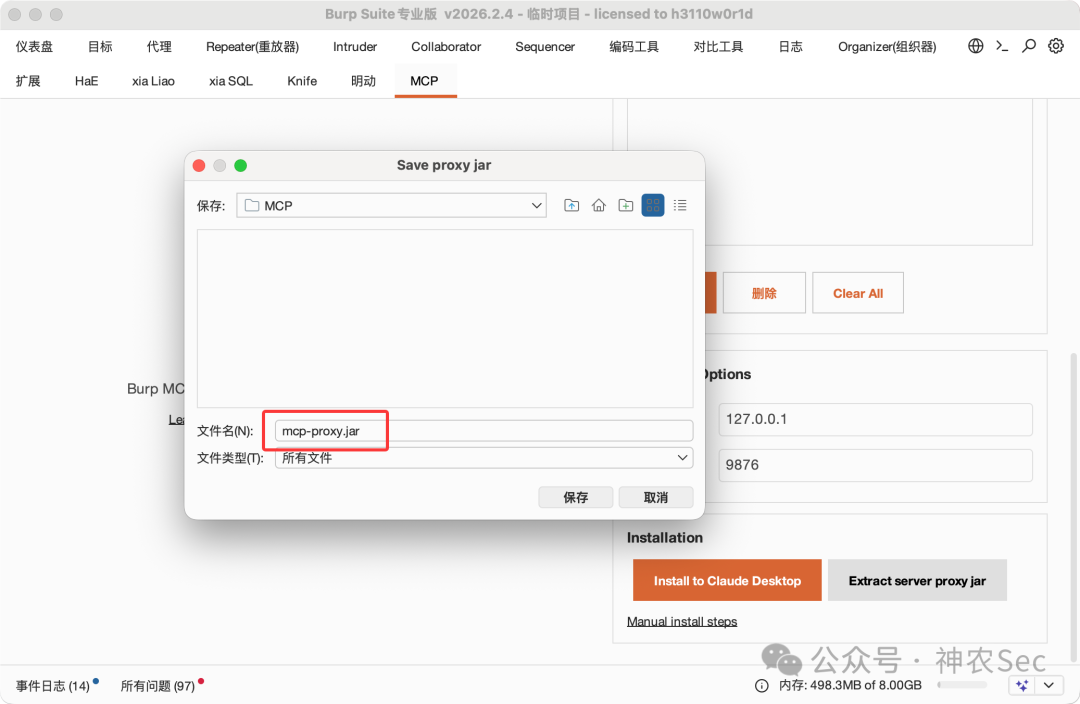Open the AI sparkle icon in status bar

pos(1022,685)
